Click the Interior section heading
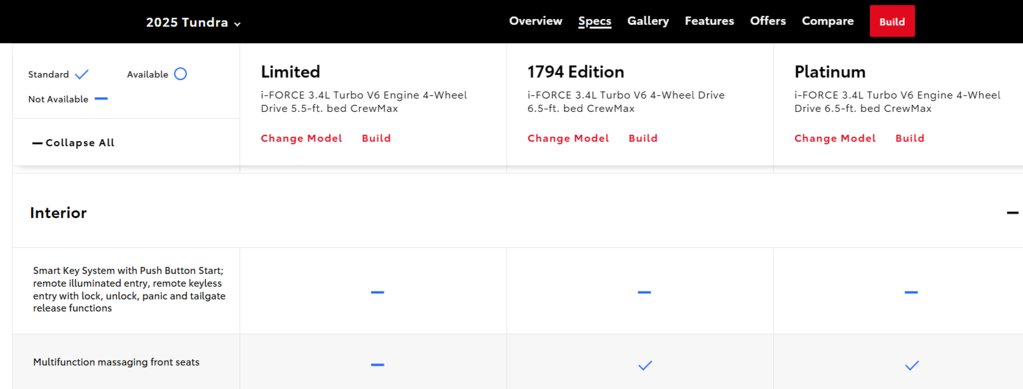This screenshot has width=1023, height=389. [58, 213]
